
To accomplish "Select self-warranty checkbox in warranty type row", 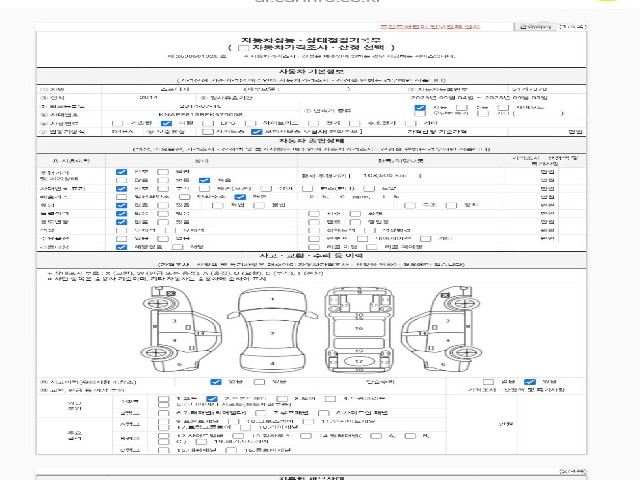I will click(x=208, y=132).
